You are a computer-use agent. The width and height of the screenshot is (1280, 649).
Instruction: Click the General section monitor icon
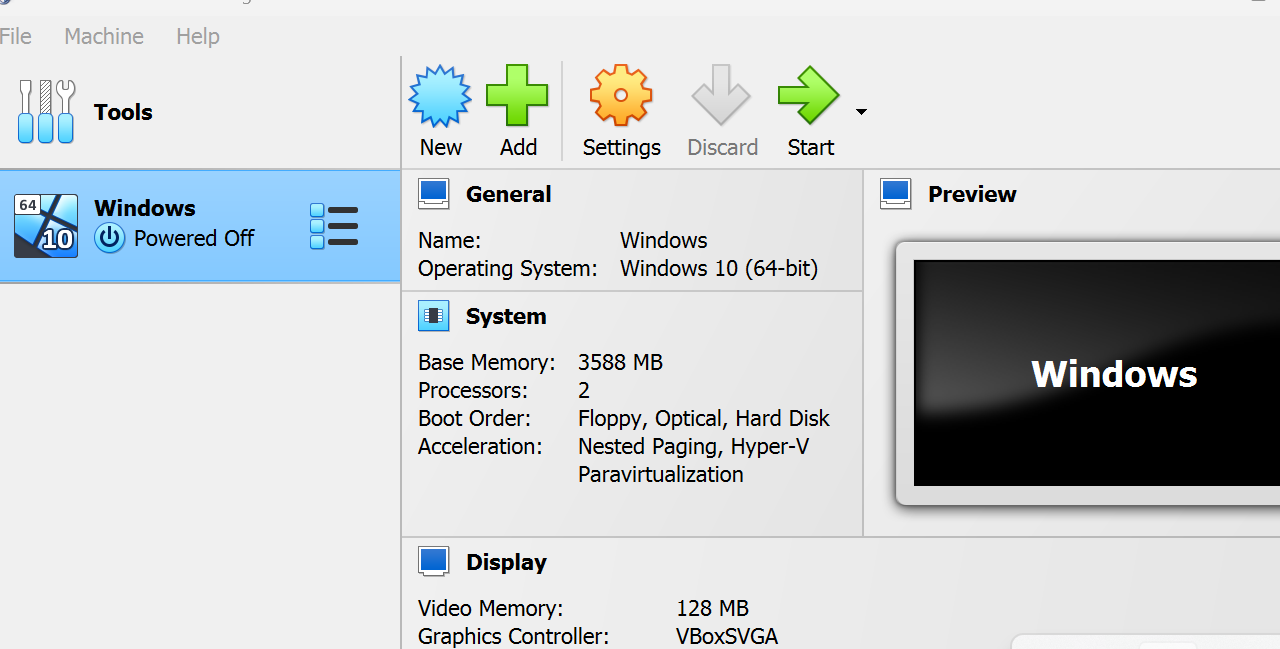pyautogui.click(x=434, y=194)
